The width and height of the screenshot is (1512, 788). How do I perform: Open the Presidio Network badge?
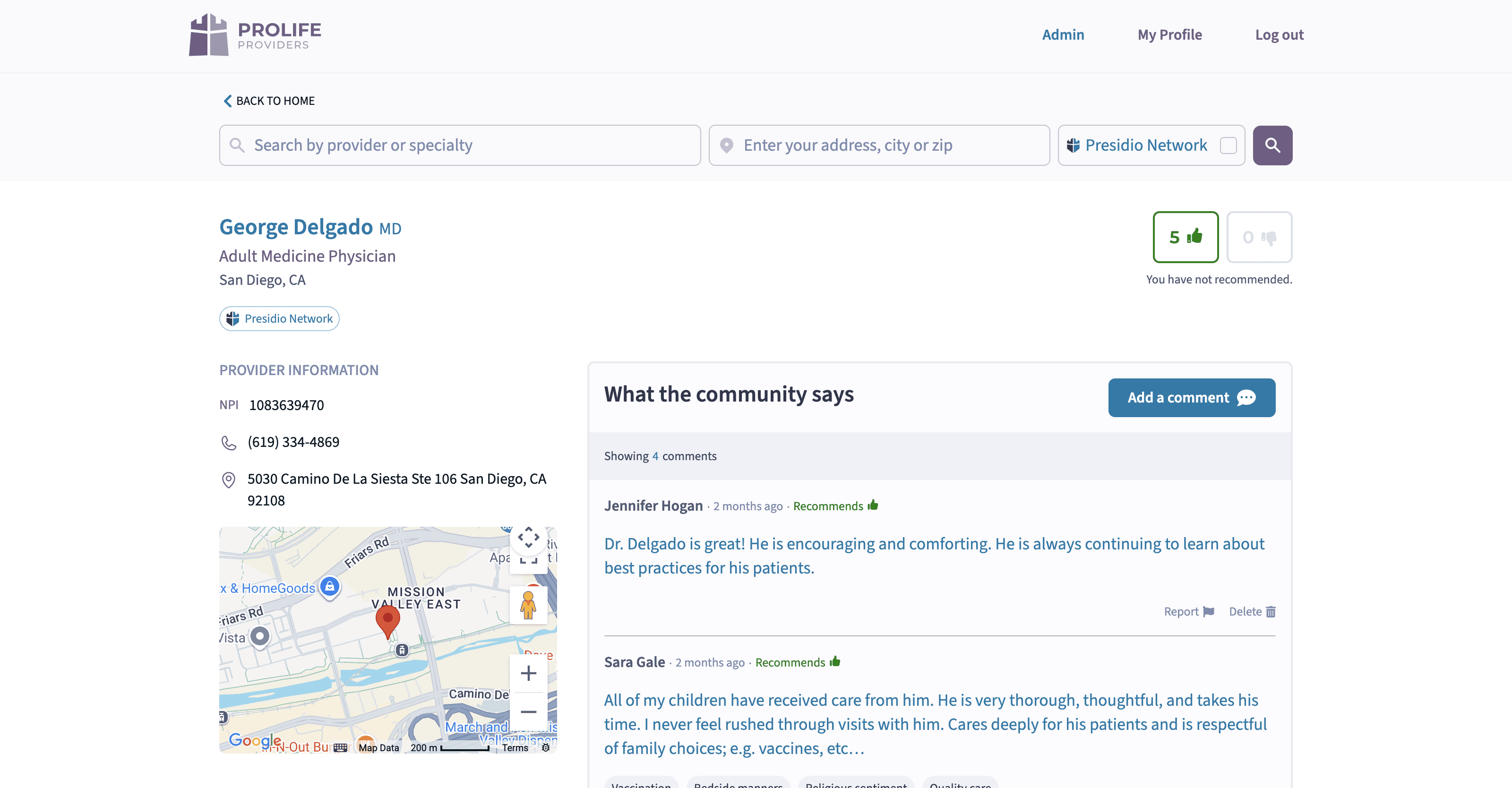coord(279,318)
